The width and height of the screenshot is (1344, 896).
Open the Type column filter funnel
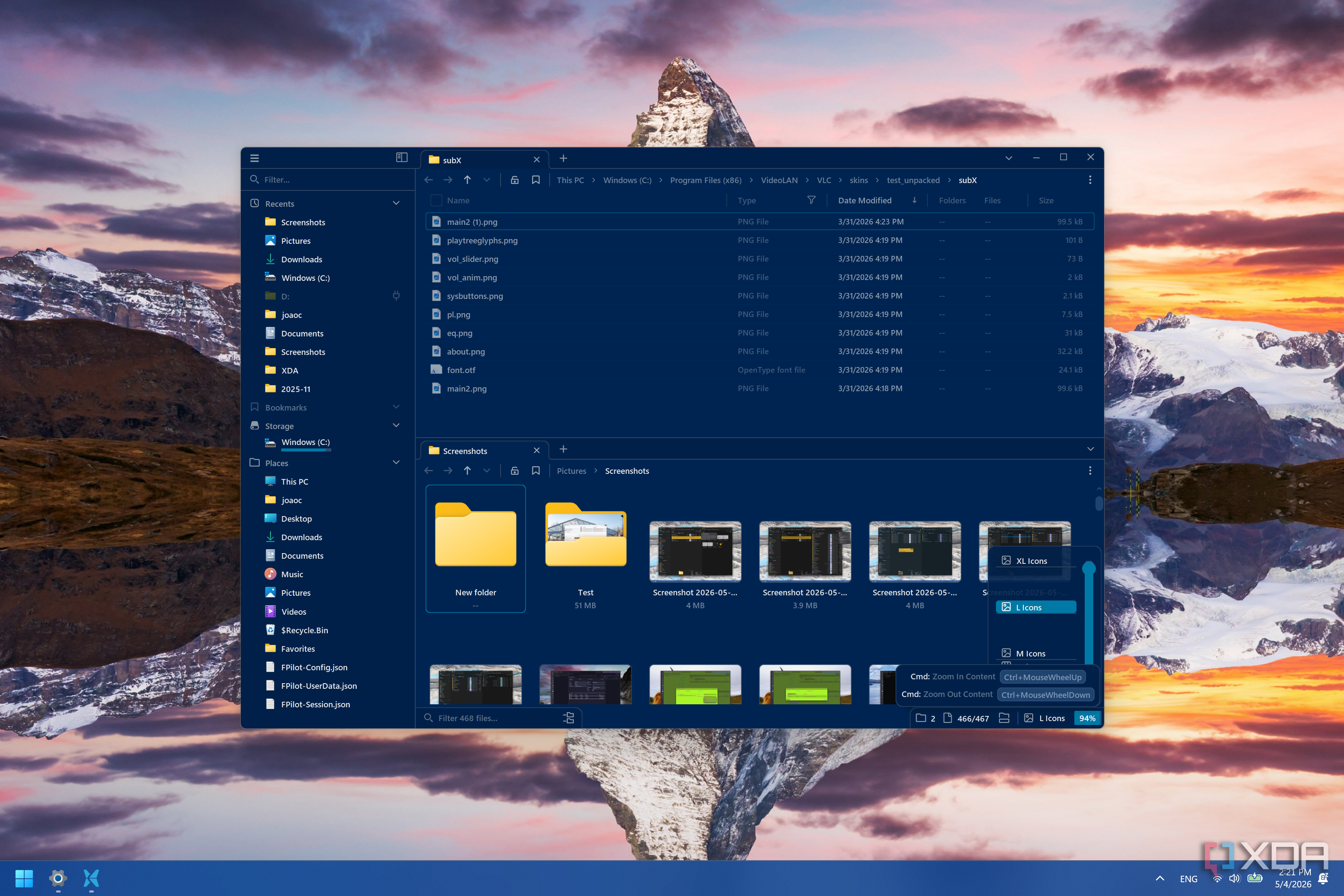(812, 200)
